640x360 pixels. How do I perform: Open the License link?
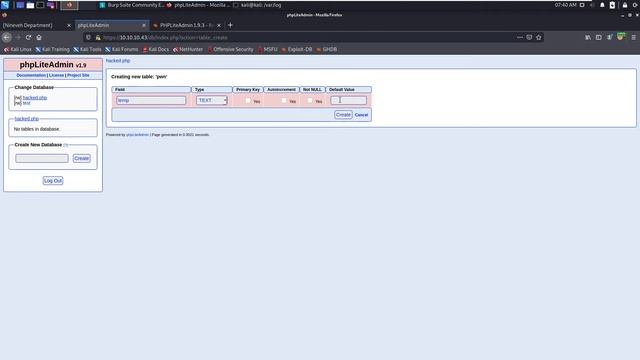point(56,76)
